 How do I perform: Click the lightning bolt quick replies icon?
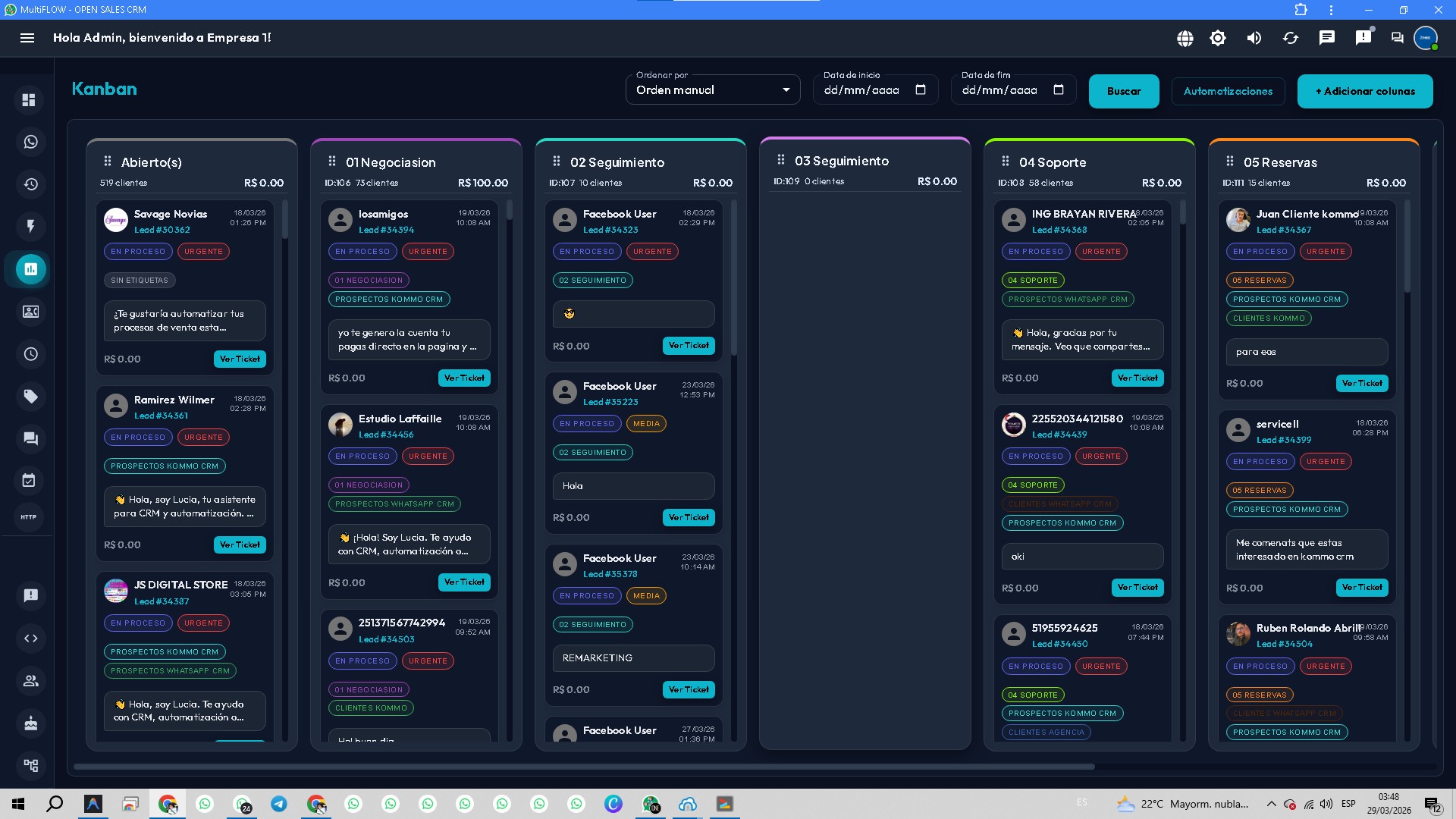(x=30, y=226)
